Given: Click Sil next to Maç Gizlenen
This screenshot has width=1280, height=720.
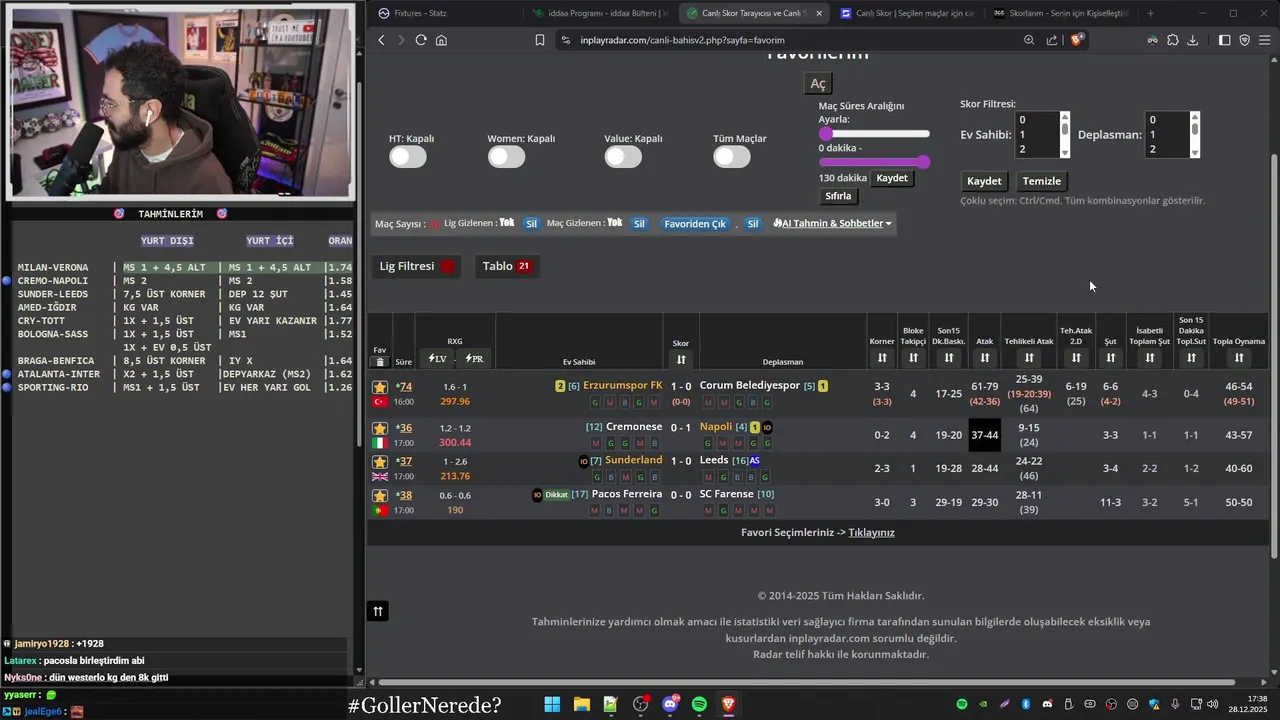Looking at the screenshot, I should pyautogui.click(x=639, y=224).
